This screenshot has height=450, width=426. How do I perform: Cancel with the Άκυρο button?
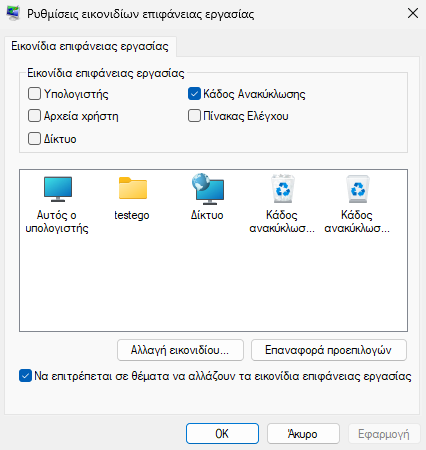[x=303, y=434]
